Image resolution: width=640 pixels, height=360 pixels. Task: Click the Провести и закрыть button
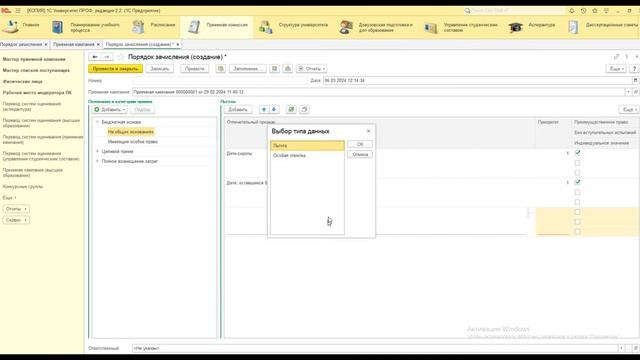[x=116, y=69]
